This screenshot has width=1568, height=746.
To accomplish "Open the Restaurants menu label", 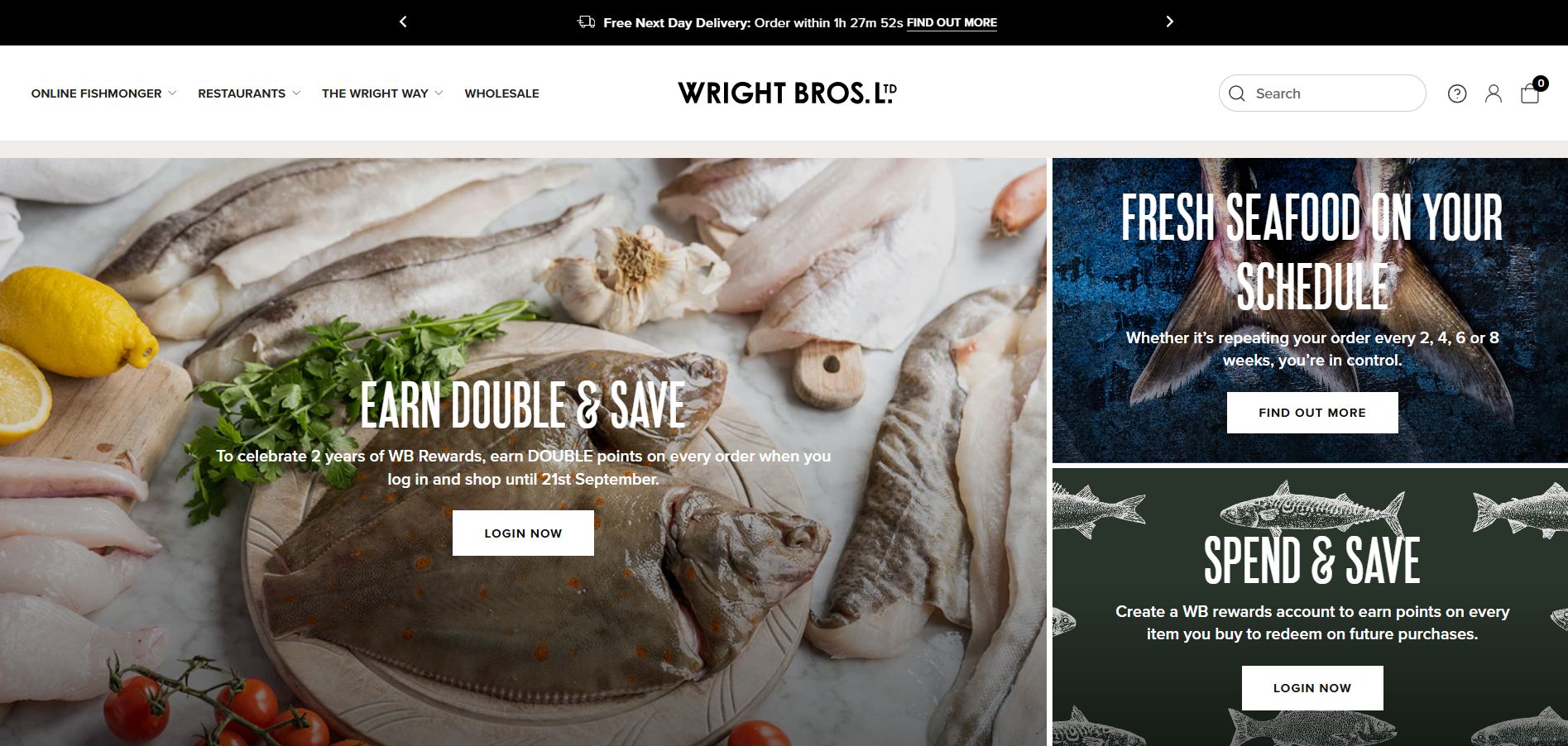I will (x=242, y=93).
